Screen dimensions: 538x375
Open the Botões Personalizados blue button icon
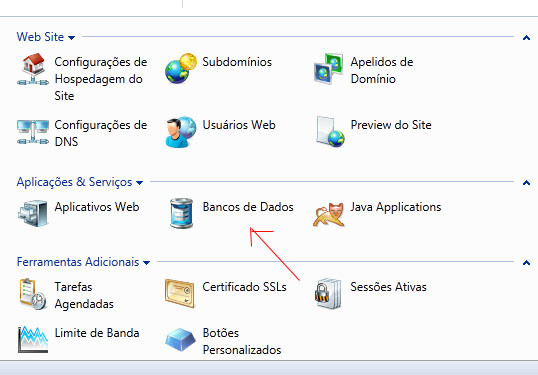(180, 340)
